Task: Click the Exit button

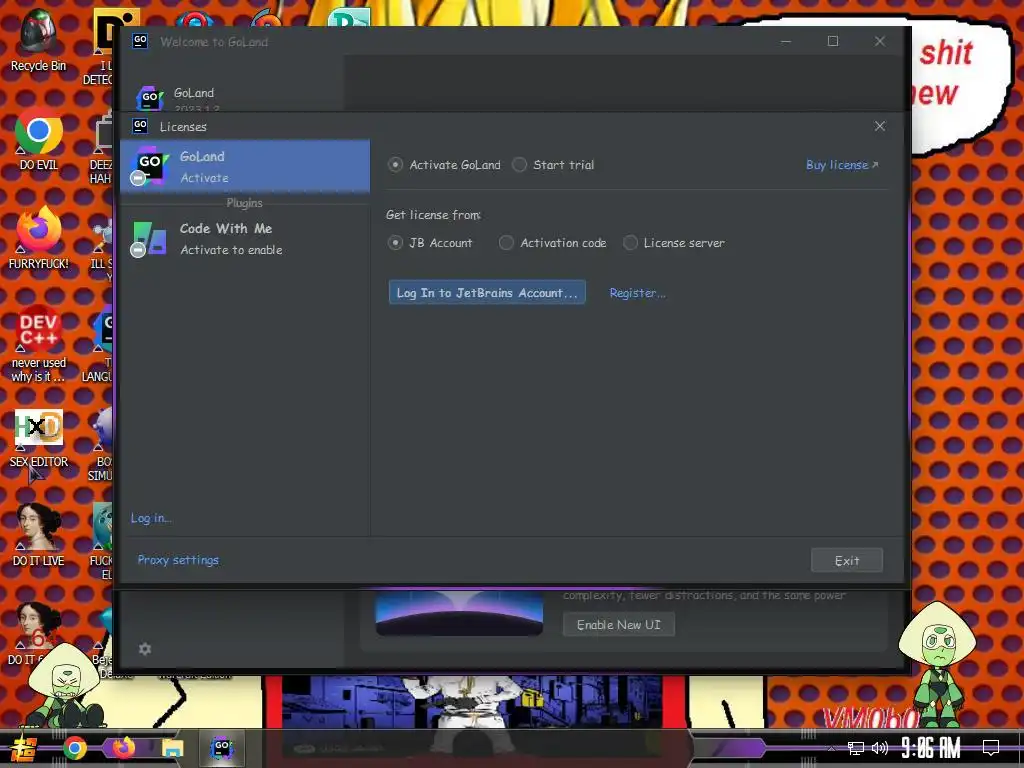Action: (x=846, y=560)
